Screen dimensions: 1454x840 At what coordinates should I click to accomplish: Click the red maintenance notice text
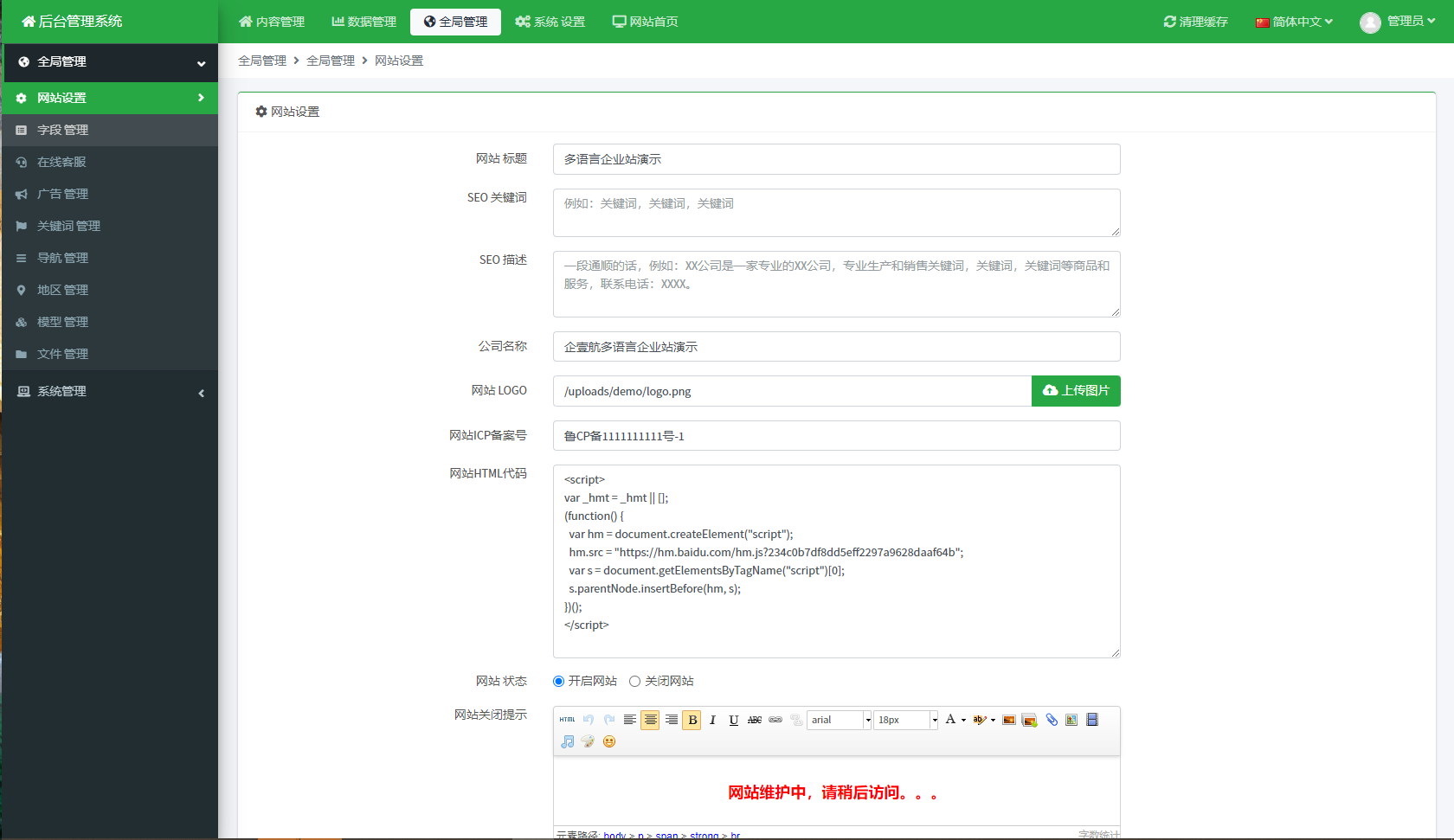coord(833,792)
